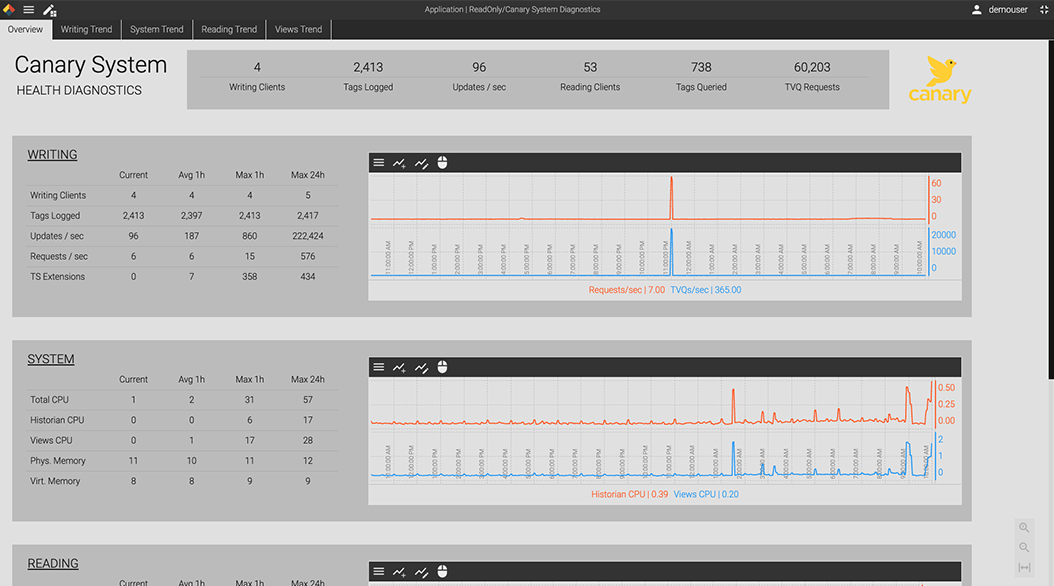This screenshot has width=1054, height=586.
Task: Click the WRITING section heading link
Action: click(x=52, y=155)
